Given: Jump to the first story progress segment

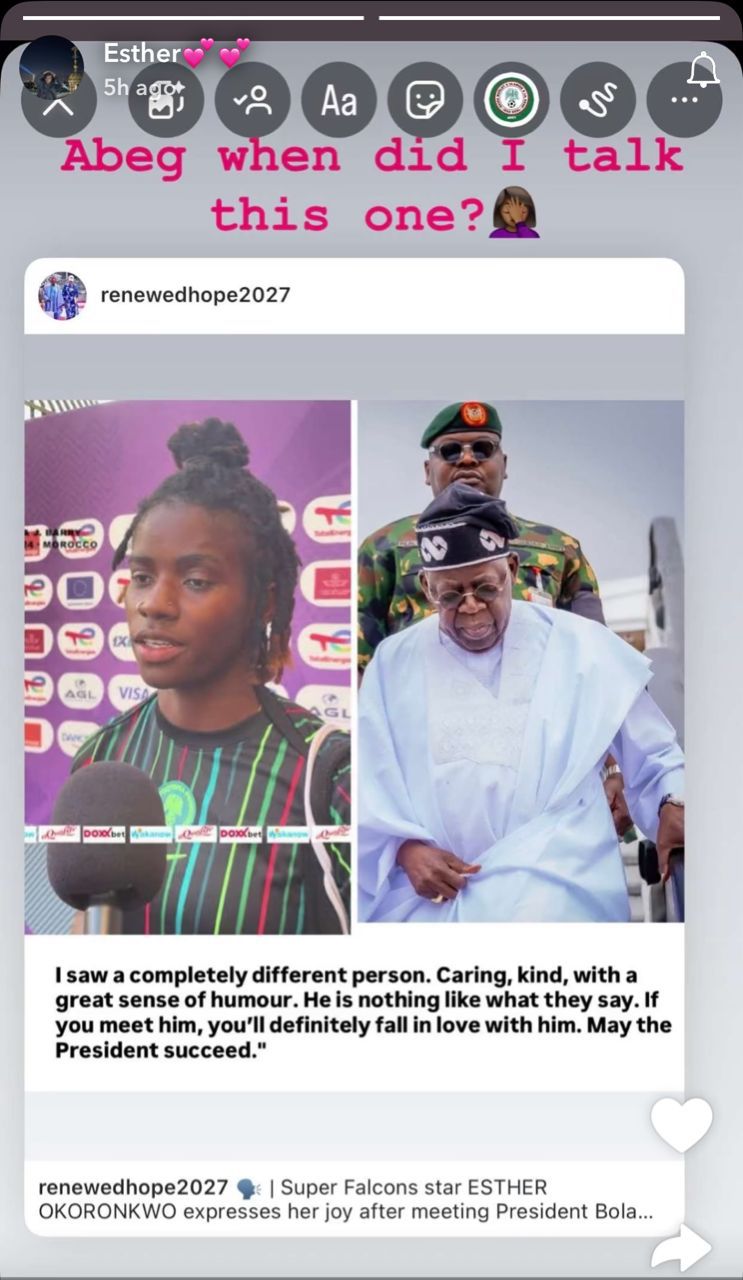Looking at the screenshot, I should click(x=193, y=17).
